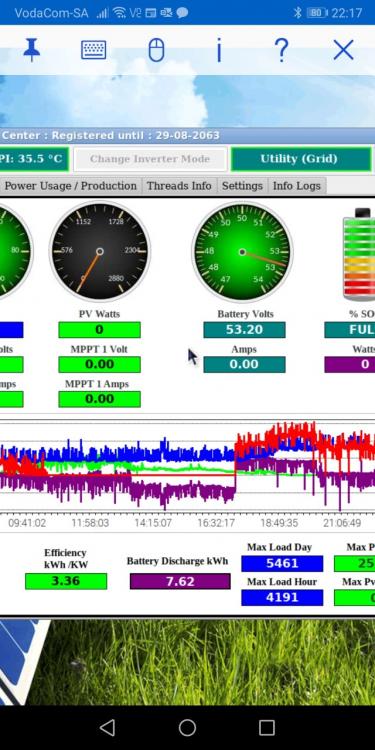The image size is (375, 750).
Task: Tap the battery level status bar icon
Action: (316, 13)
